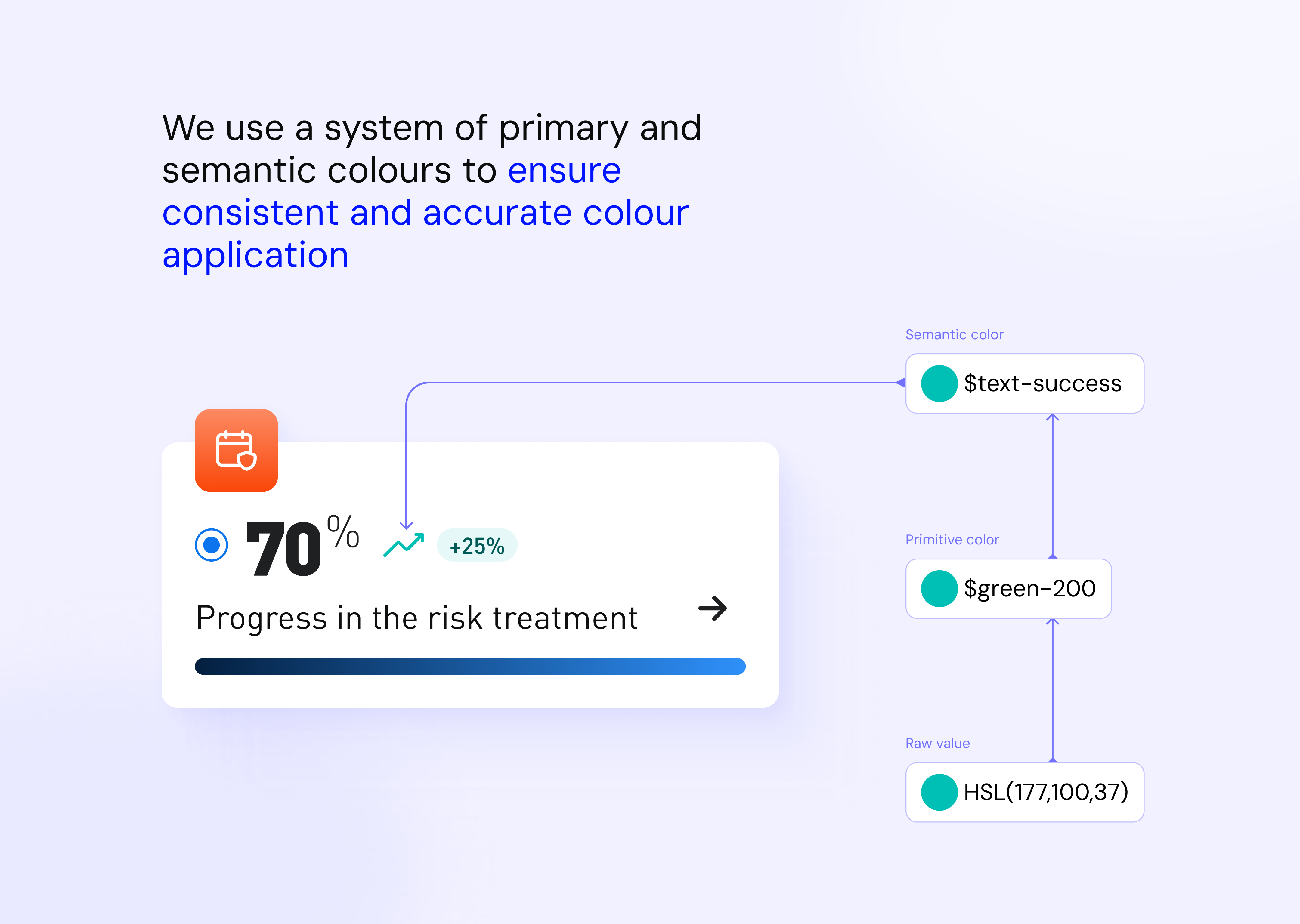Screen dimensions: 1300x924
Task: Click the Raw value label
Action: [x=937, y=743]
